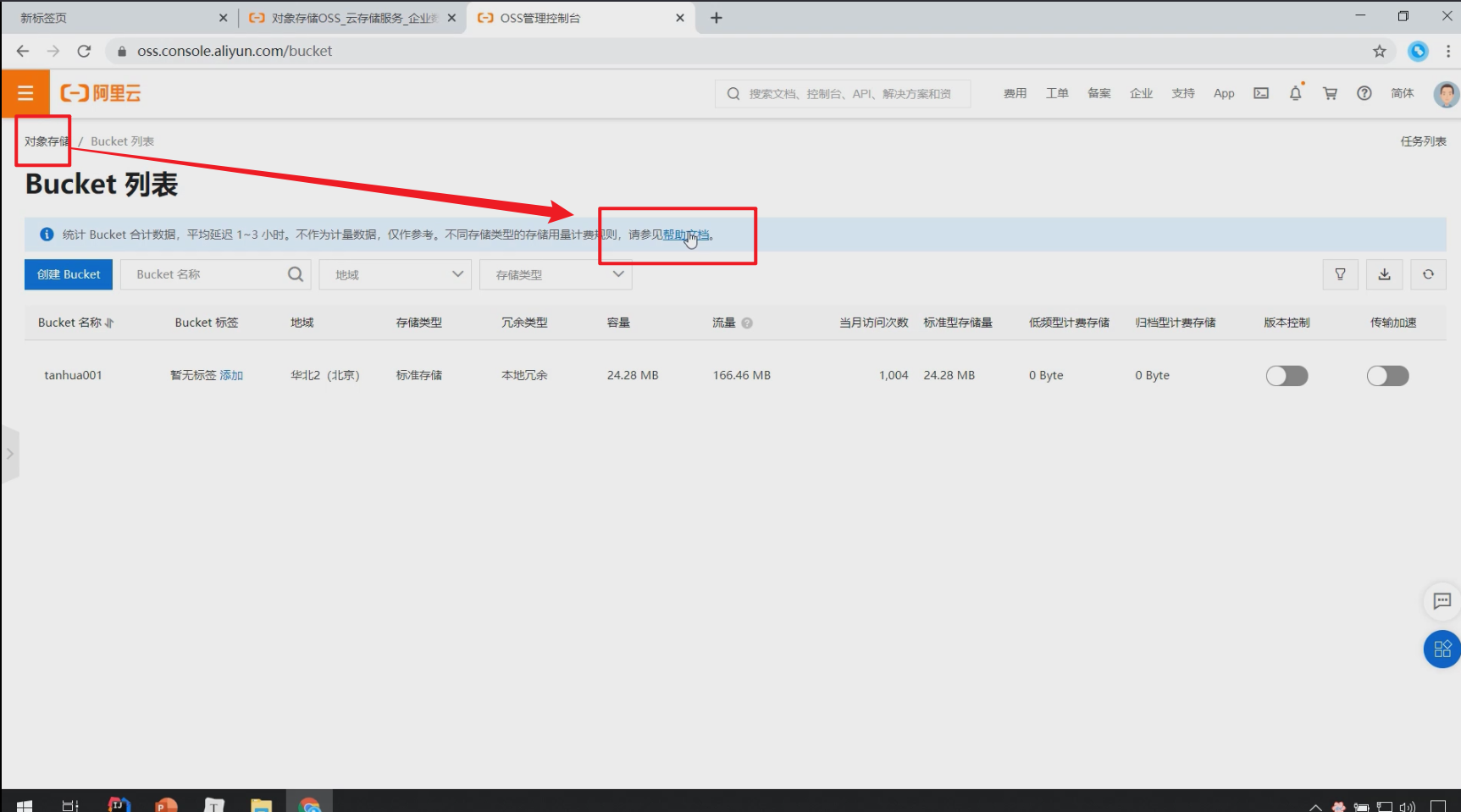Download the bucket list via export icon

1384,274
